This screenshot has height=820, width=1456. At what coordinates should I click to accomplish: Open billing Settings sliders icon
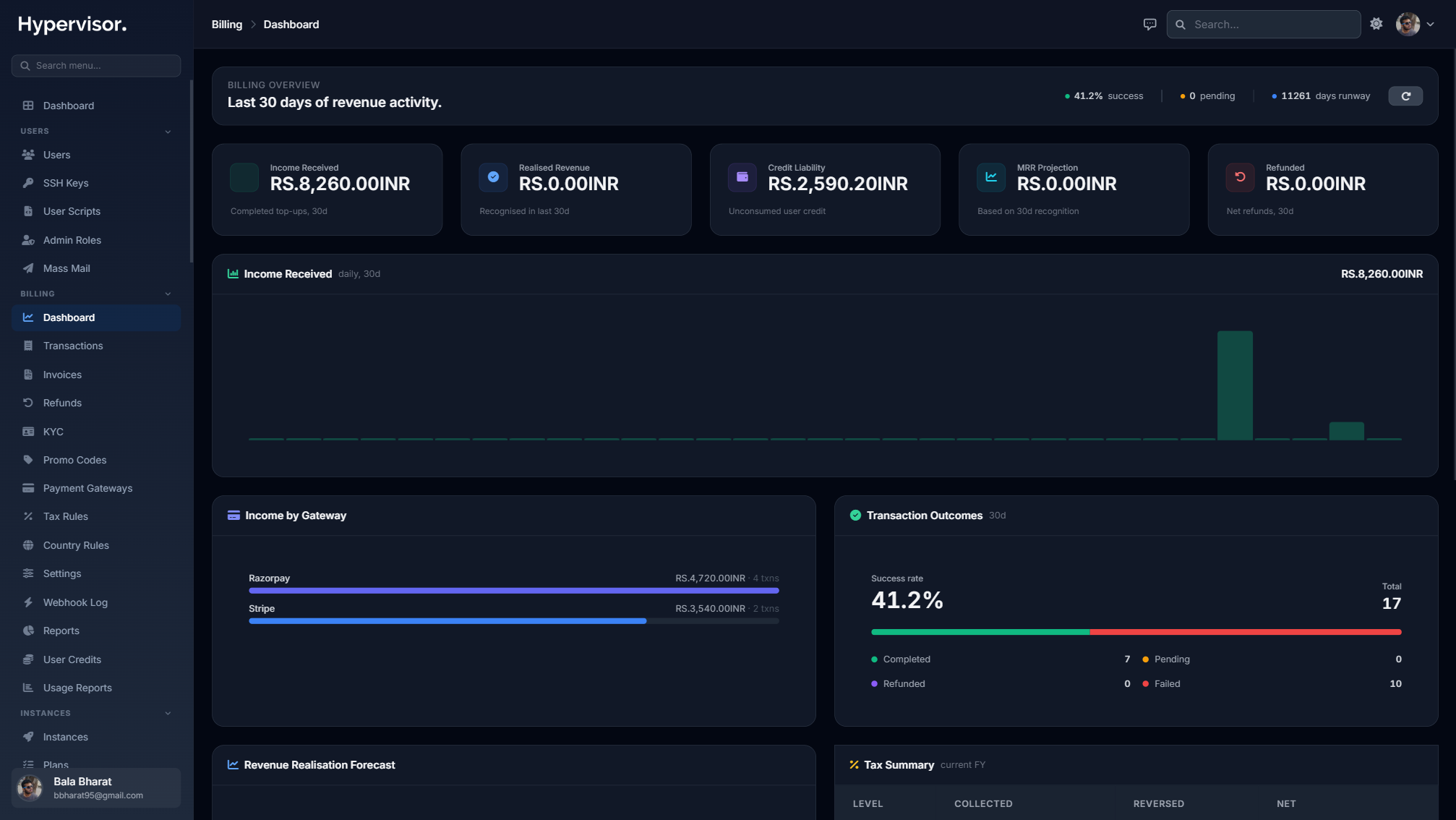[x=28, y=573]
